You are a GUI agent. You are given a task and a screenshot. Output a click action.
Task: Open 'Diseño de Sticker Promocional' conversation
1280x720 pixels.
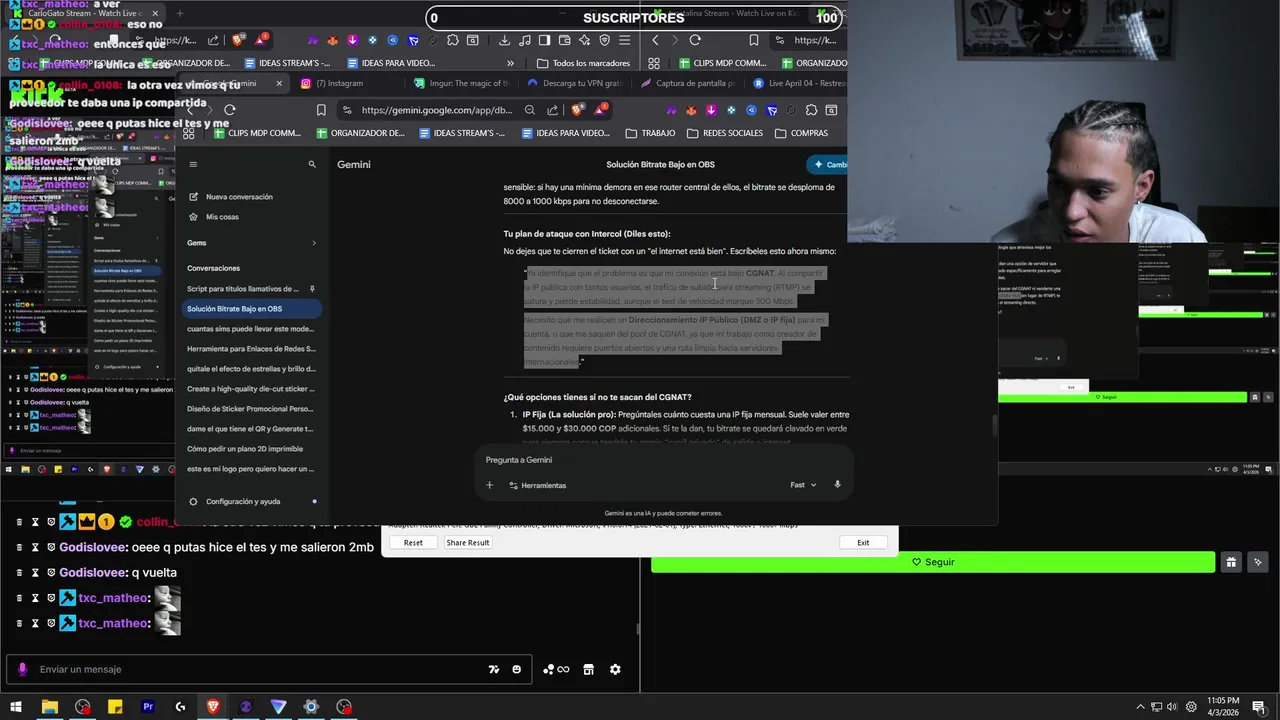coord(250,409)
